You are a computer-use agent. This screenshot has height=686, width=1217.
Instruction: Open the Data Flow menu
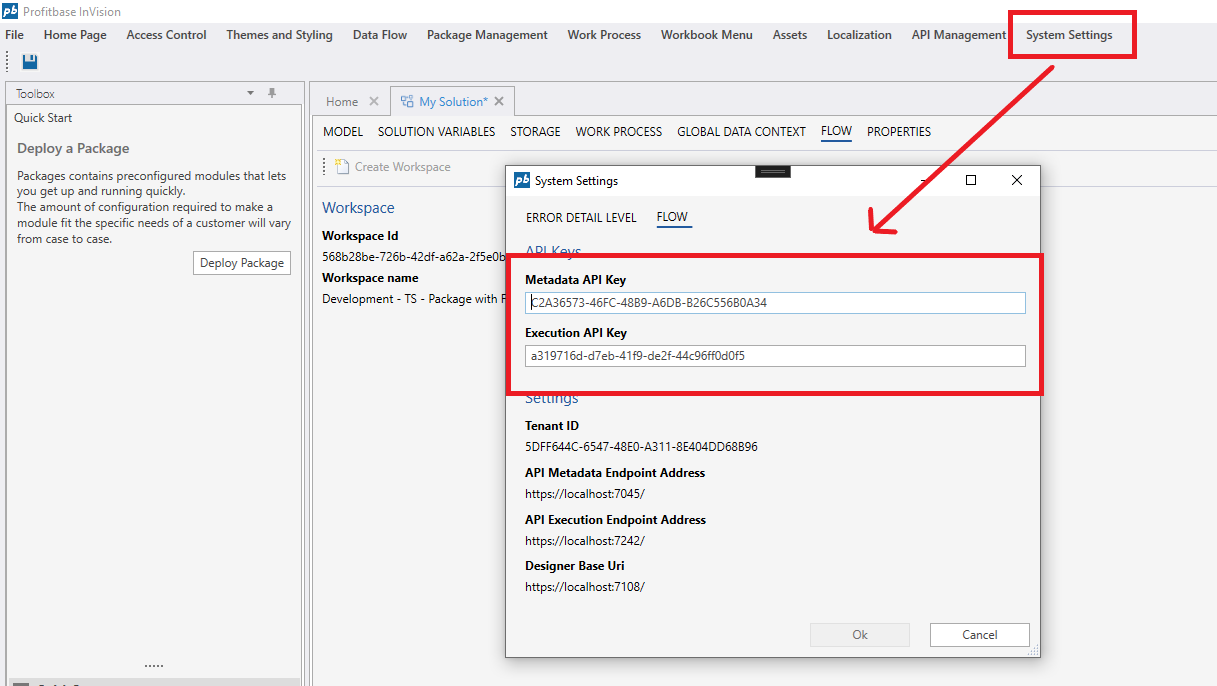pyautogui.click(x=380, y=35)
